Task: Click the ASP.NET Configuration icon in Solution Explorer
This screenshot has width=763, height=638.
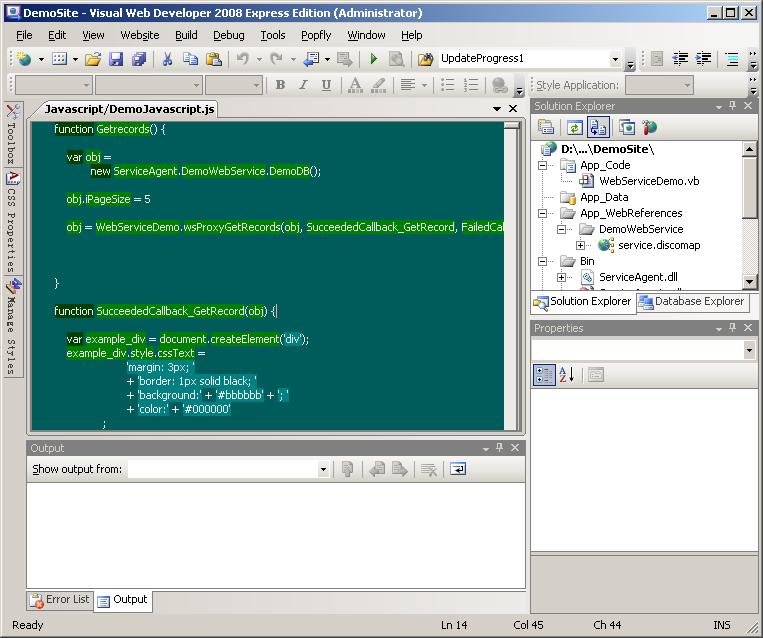Action: tap(649, 128)
